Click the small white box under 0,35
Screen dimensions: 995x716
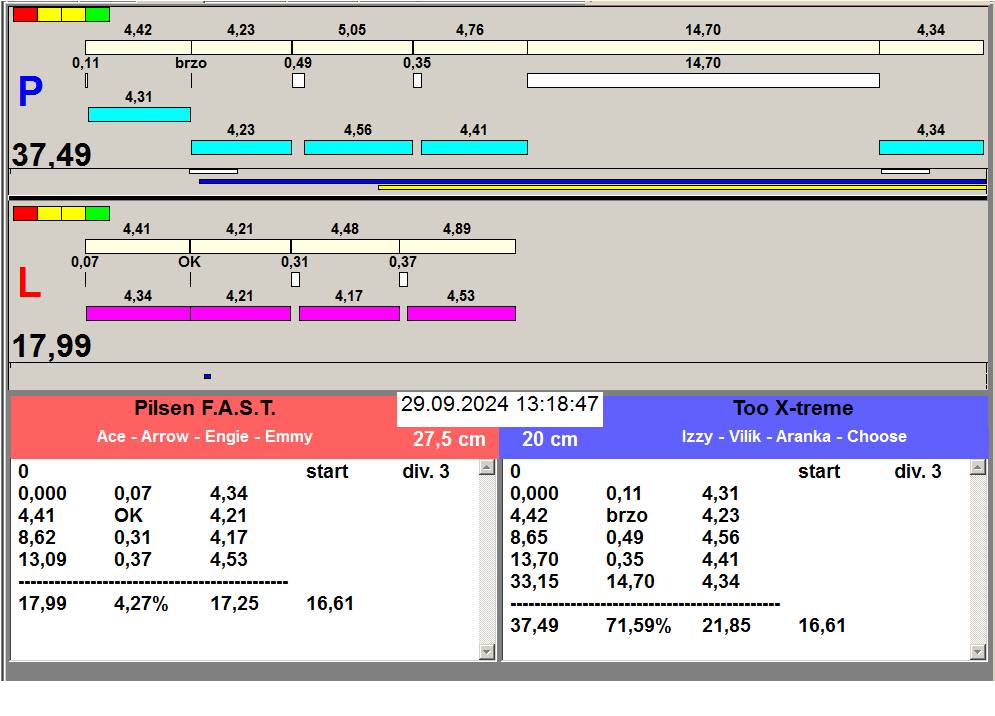(x=418, y=81)
